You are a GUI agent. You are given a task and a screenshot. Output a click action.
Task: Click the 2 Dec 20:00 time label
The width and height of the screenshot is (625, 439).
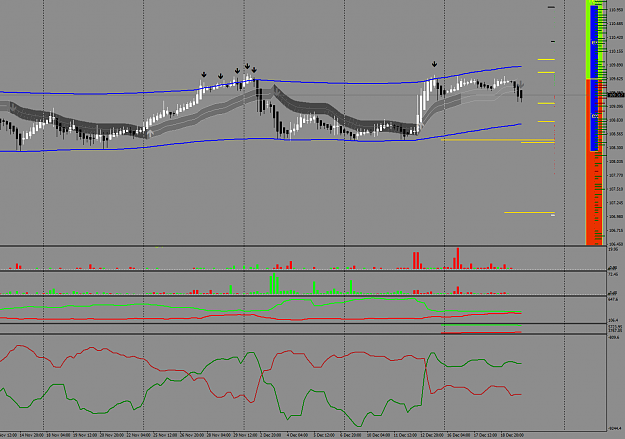271,435
